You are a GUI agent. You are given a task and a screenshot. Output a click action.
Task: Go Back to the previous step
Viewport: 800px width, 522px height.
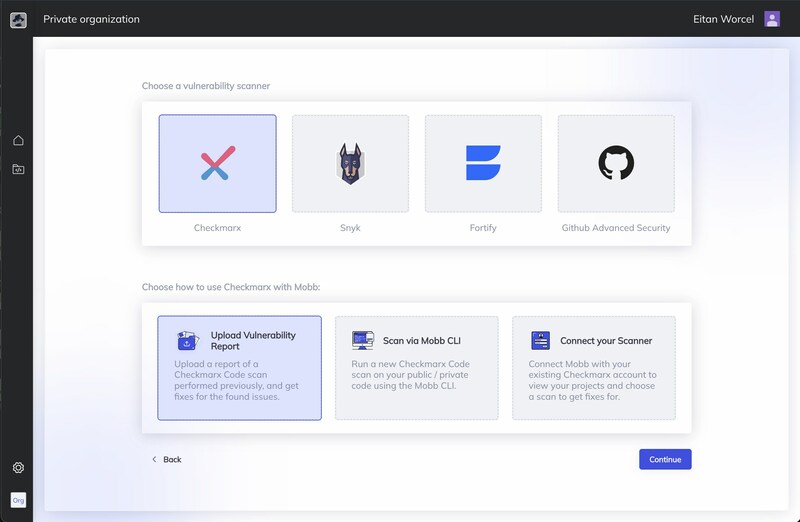[167, 459]
